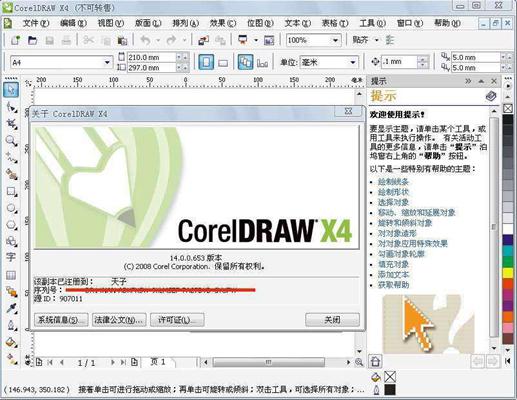Viewport: 517px width, 400px height.
Task: Click the Hints home icon
Action: point(375,361)
